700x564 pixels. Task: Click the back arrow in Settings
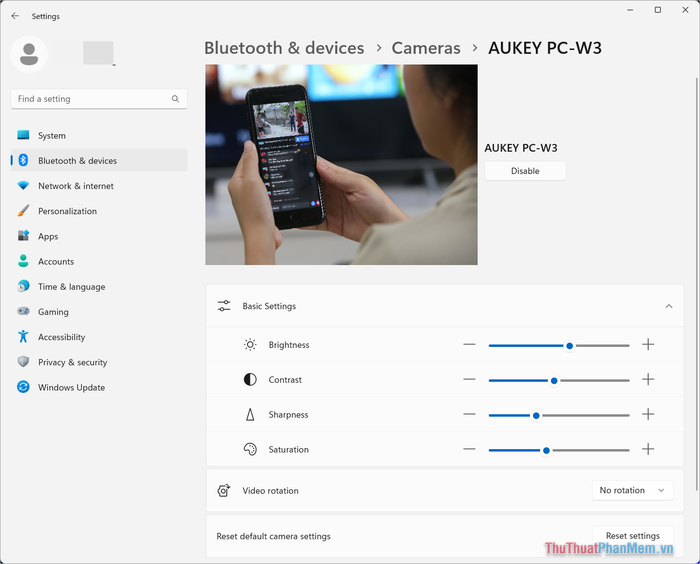pyautogui.click(x=15, y=16)
